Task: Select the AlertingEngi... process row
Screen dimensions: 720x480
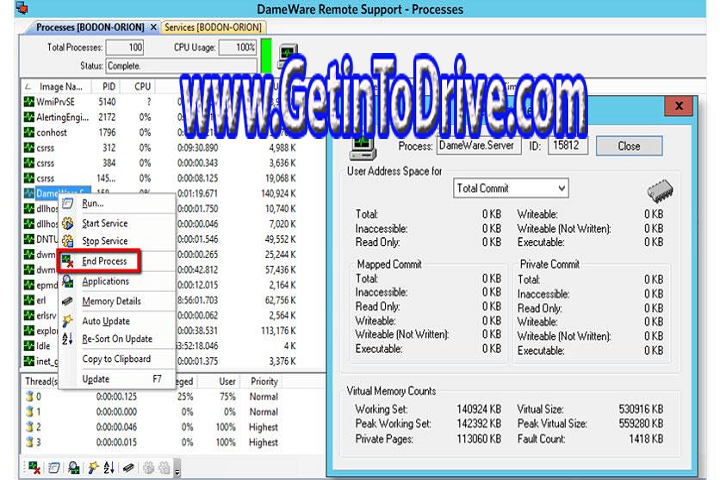Action: pyautogui.click(x=159, y=117)
